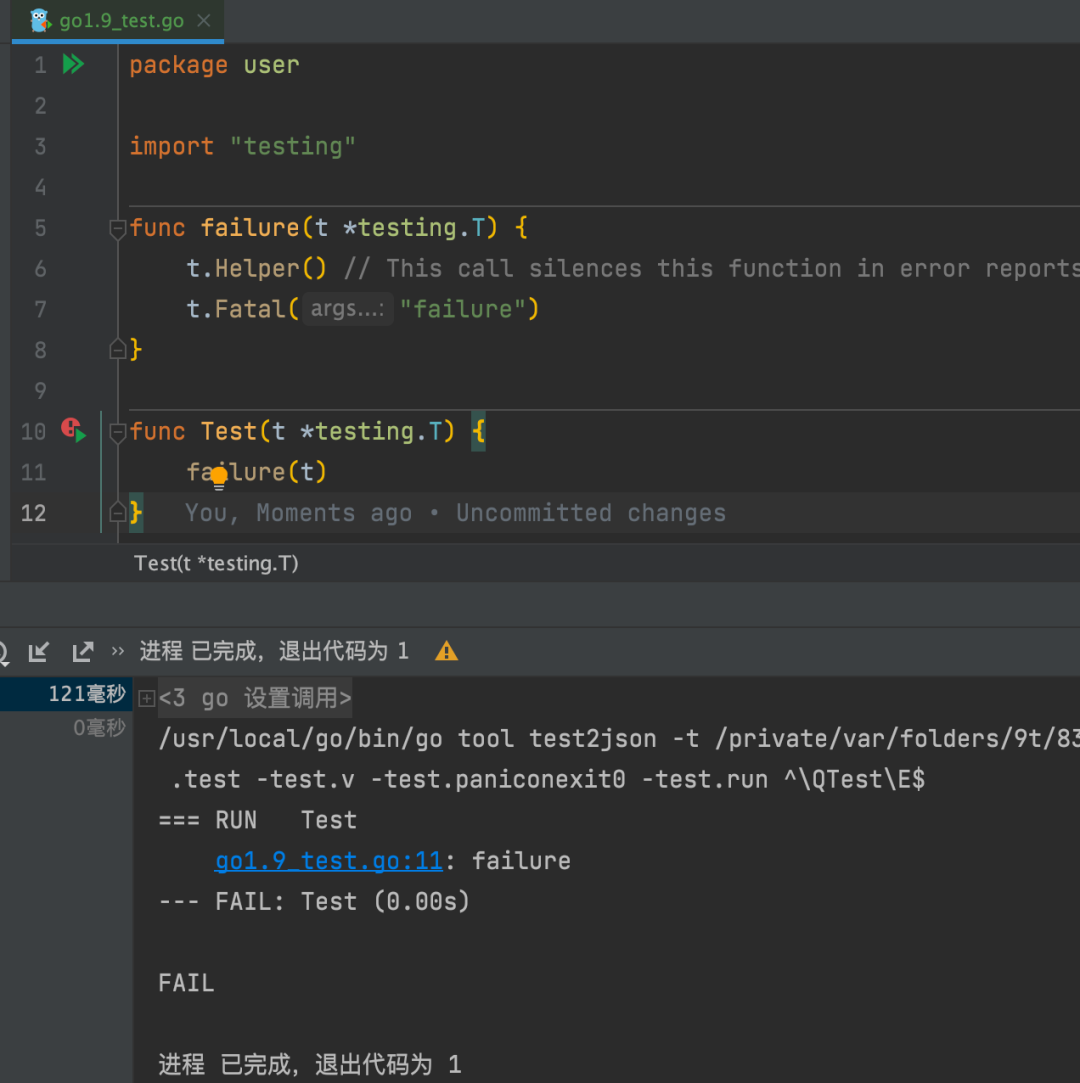Click the "failure" string literal on line 7
1080x1083 pixels.
[x=462, y=309]
